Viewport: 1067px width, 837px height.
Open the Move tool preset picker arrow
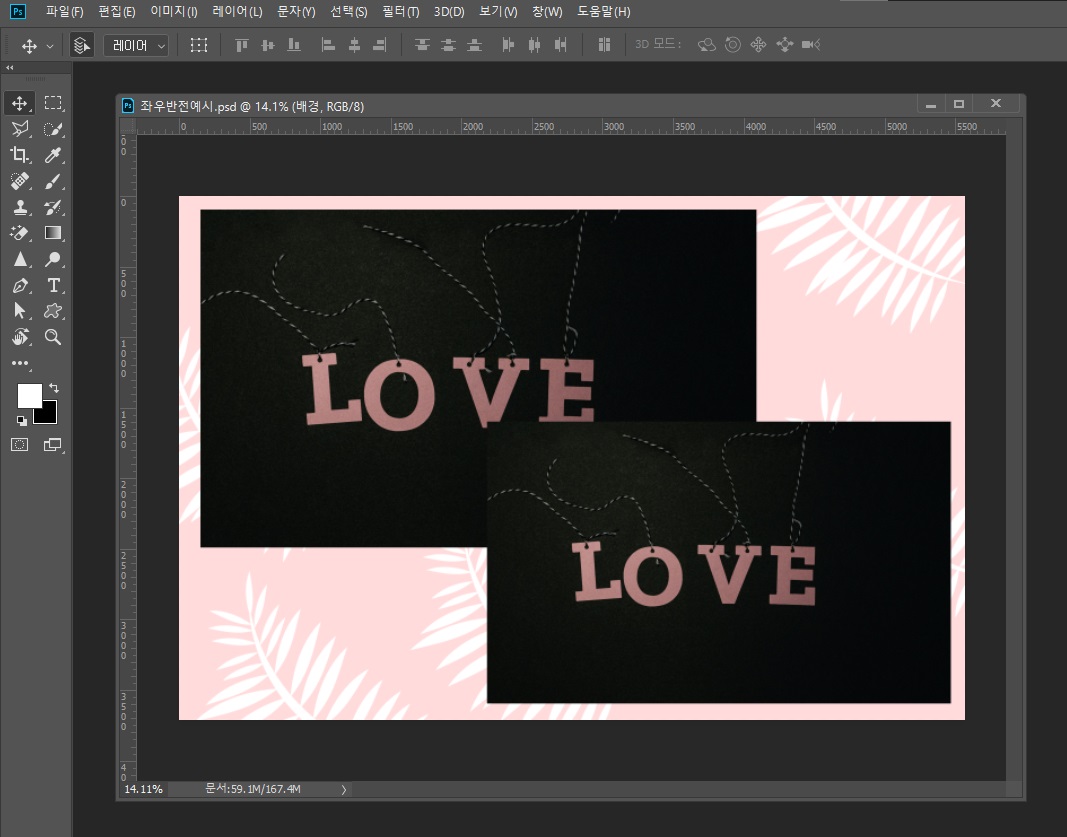click(x=50, y=46)
